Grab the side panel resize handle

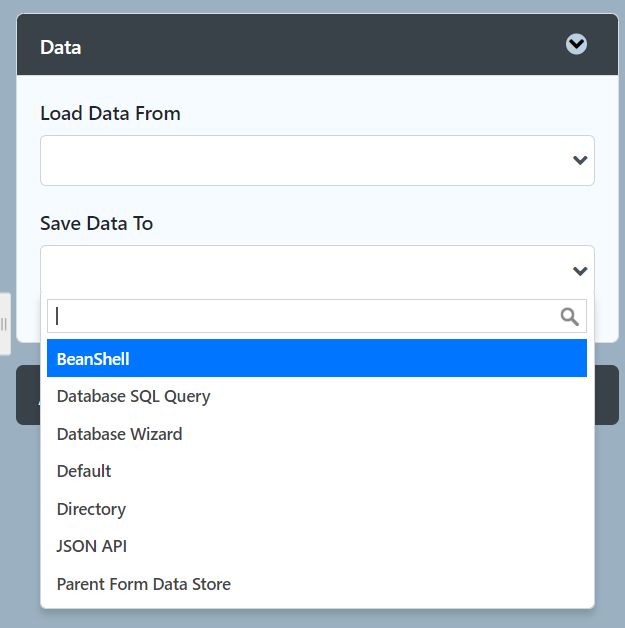(x=4, y=324)
